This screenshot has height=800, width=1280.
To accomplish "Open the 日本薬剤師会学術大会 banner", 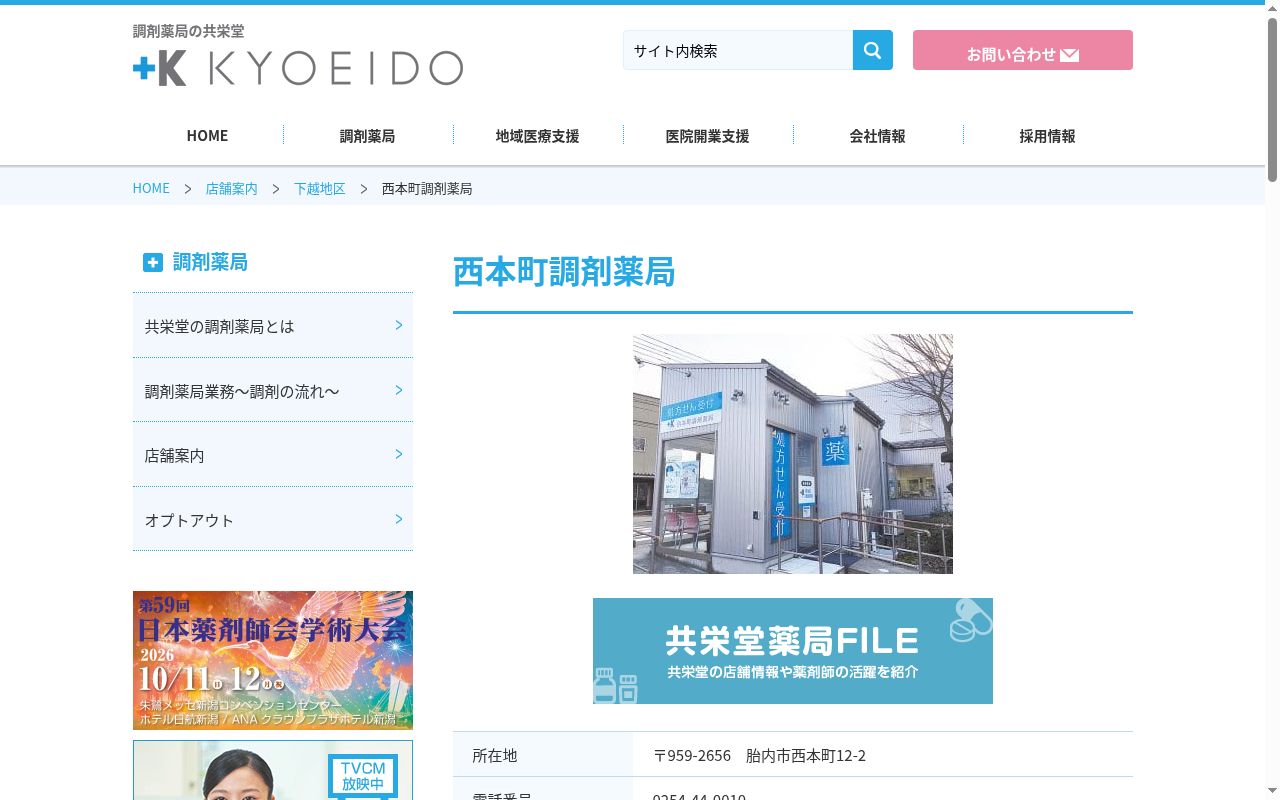I will tap(273, 660).
